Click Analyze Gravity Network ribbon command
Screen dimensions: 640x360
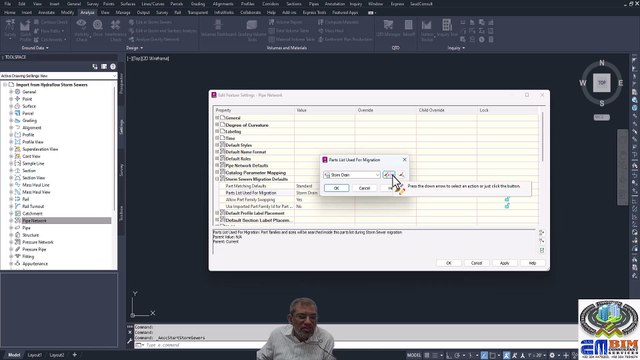click(154, 40)
